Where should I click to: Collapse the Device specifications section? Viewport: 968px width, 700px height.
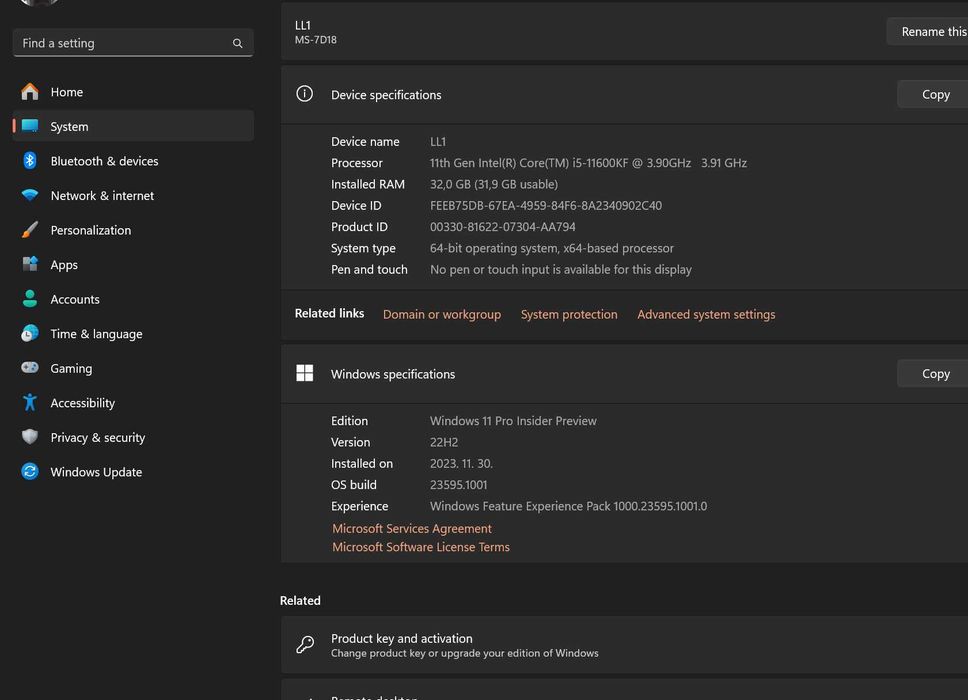(600, 95)
